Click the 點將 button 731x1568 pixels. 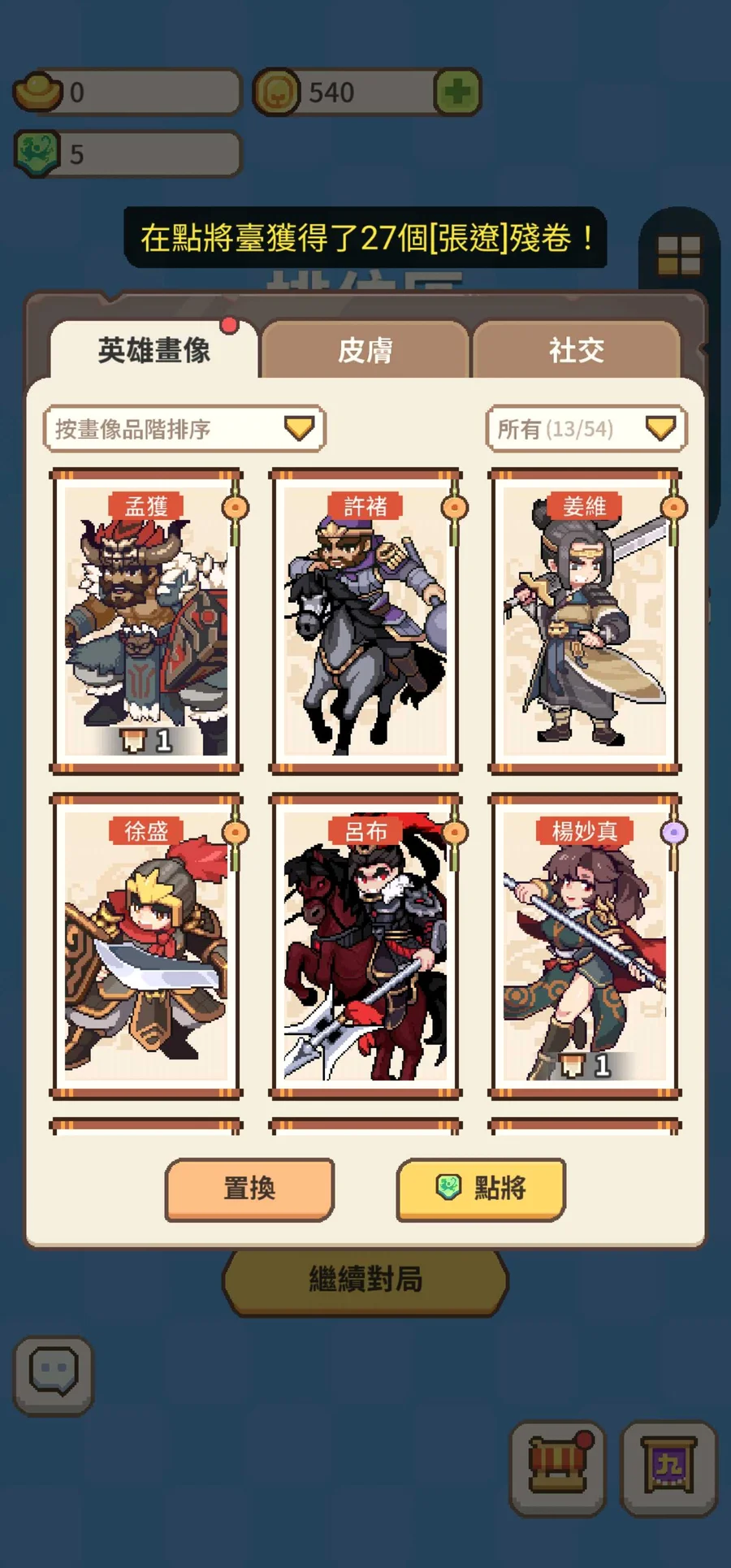[x=481, y=1189]
